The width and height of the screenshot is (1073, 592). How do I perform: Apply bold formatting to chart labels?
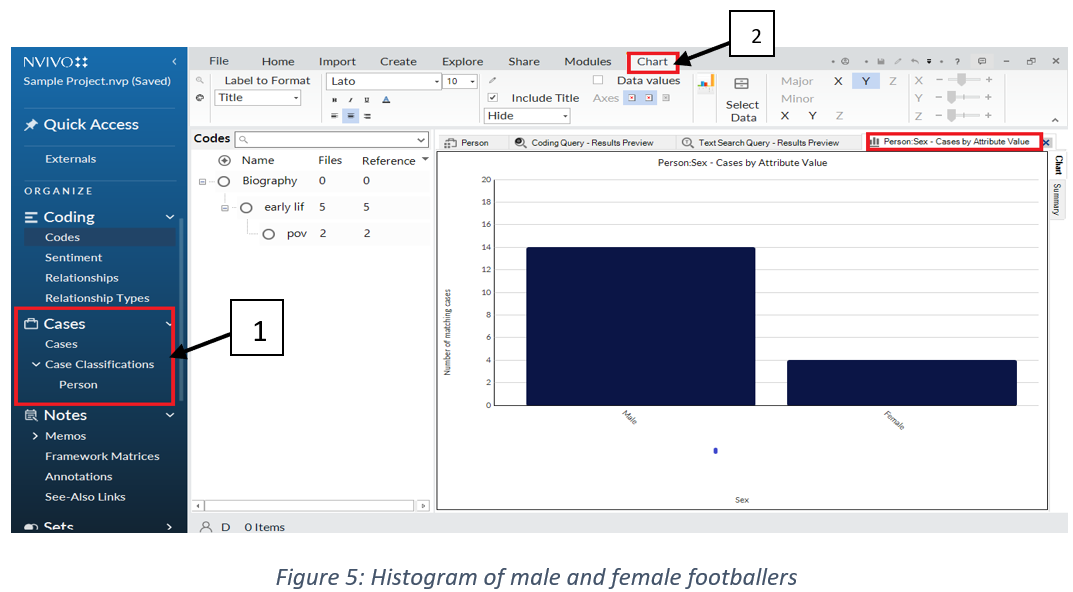pyautogui.click(x=334, y=97)
